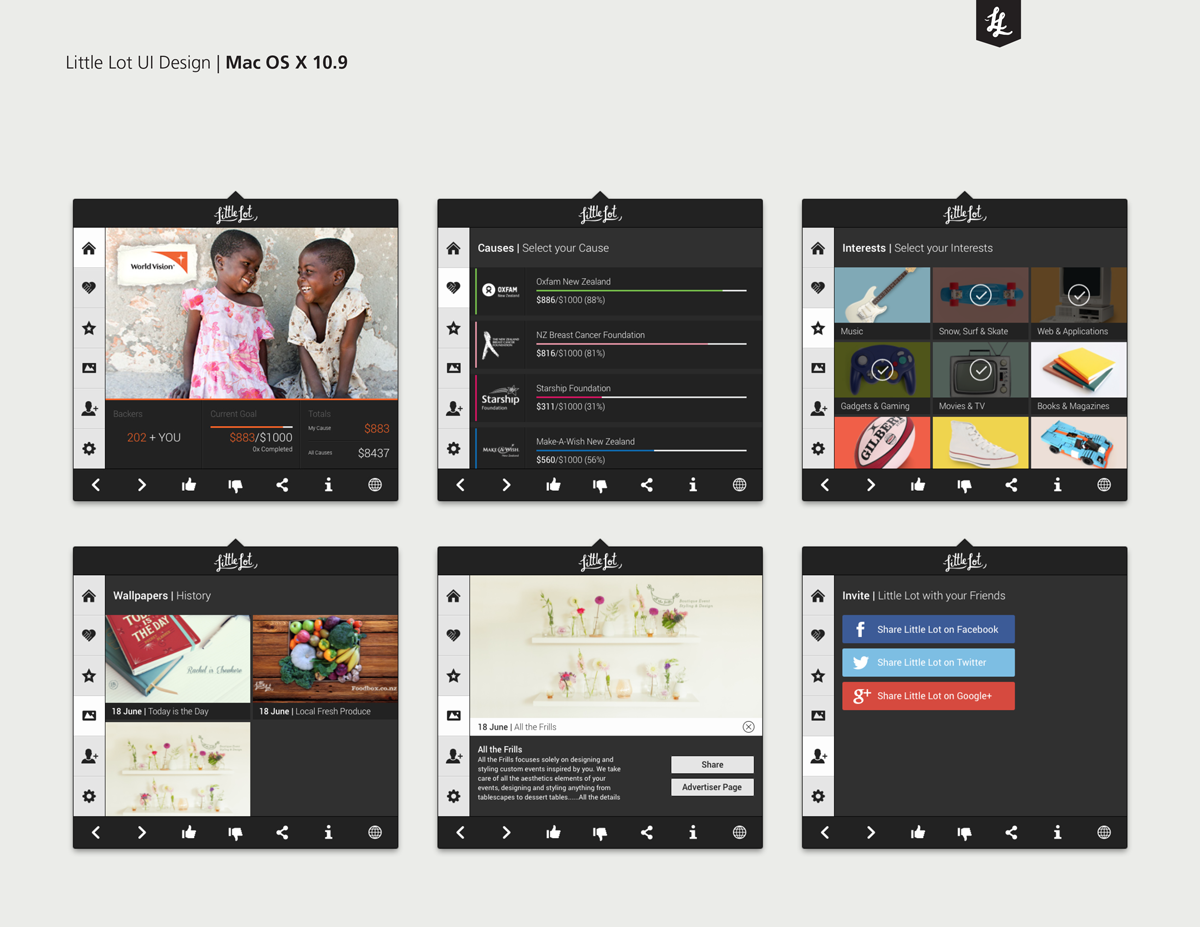1200x927 pixels.
Task: Select the Music interest tile
Action: click(x=882, y=303)
